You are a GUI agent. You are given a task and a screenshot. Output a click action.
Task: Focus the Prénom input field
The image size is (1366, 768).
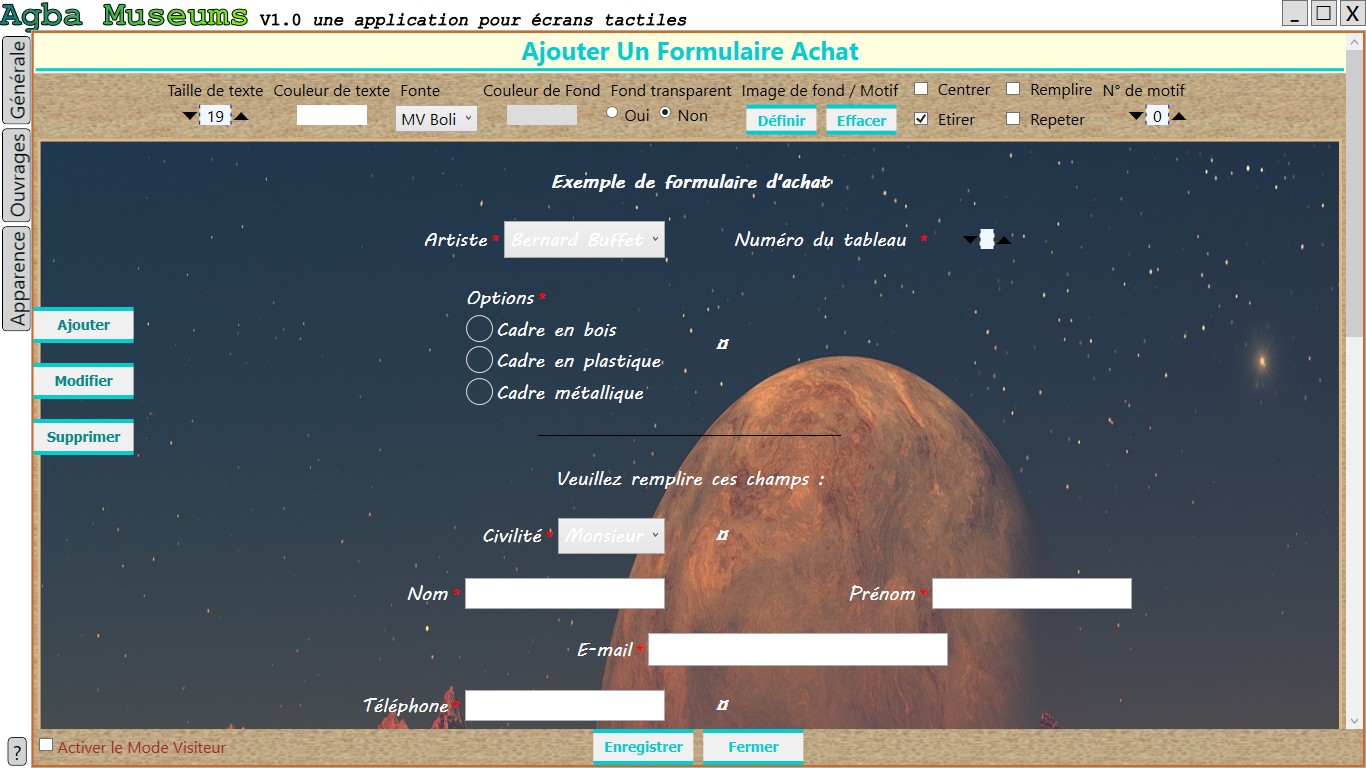[x=1032, y=593]
